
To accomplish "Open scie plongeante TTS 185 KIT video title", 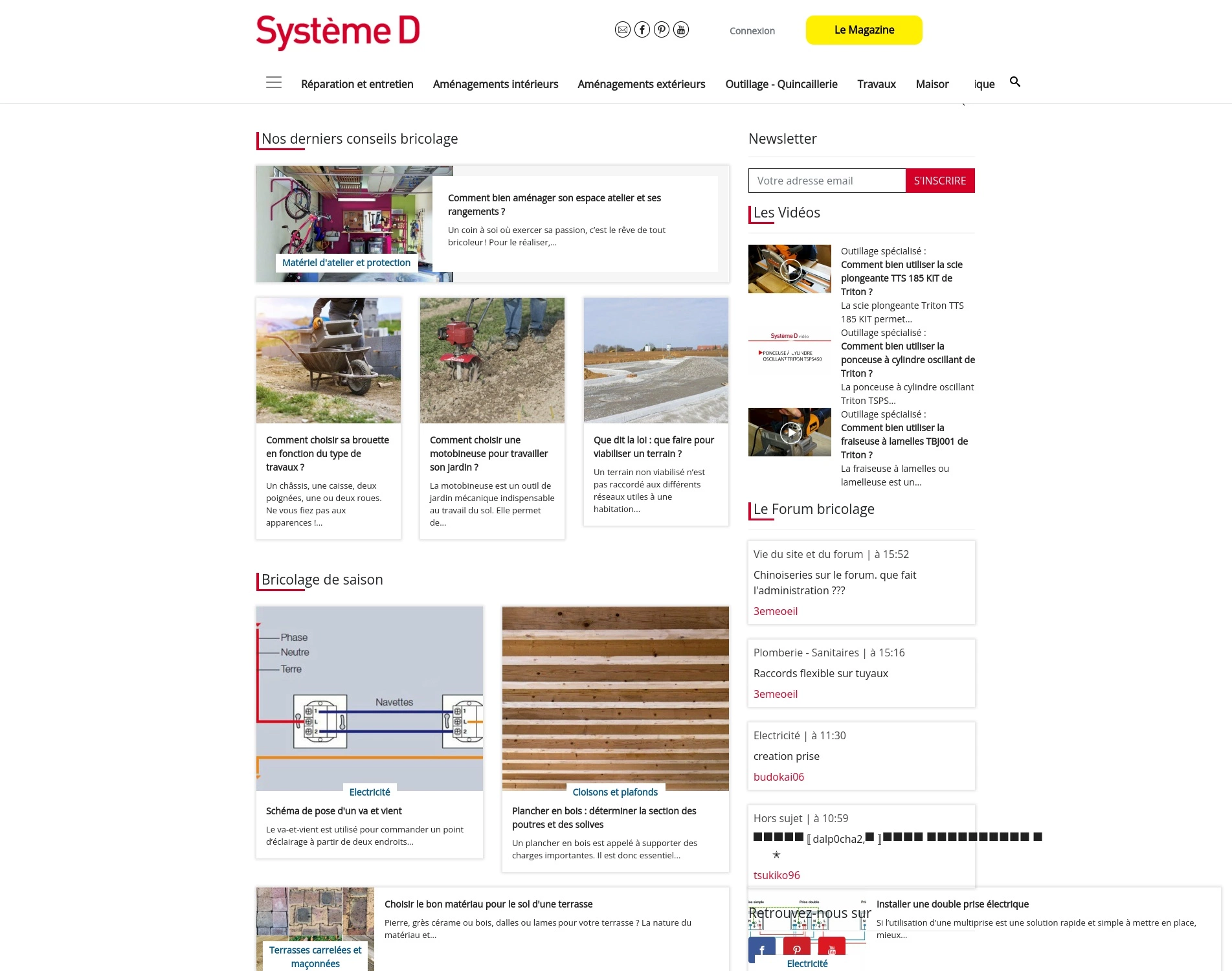I will (902, 278).
